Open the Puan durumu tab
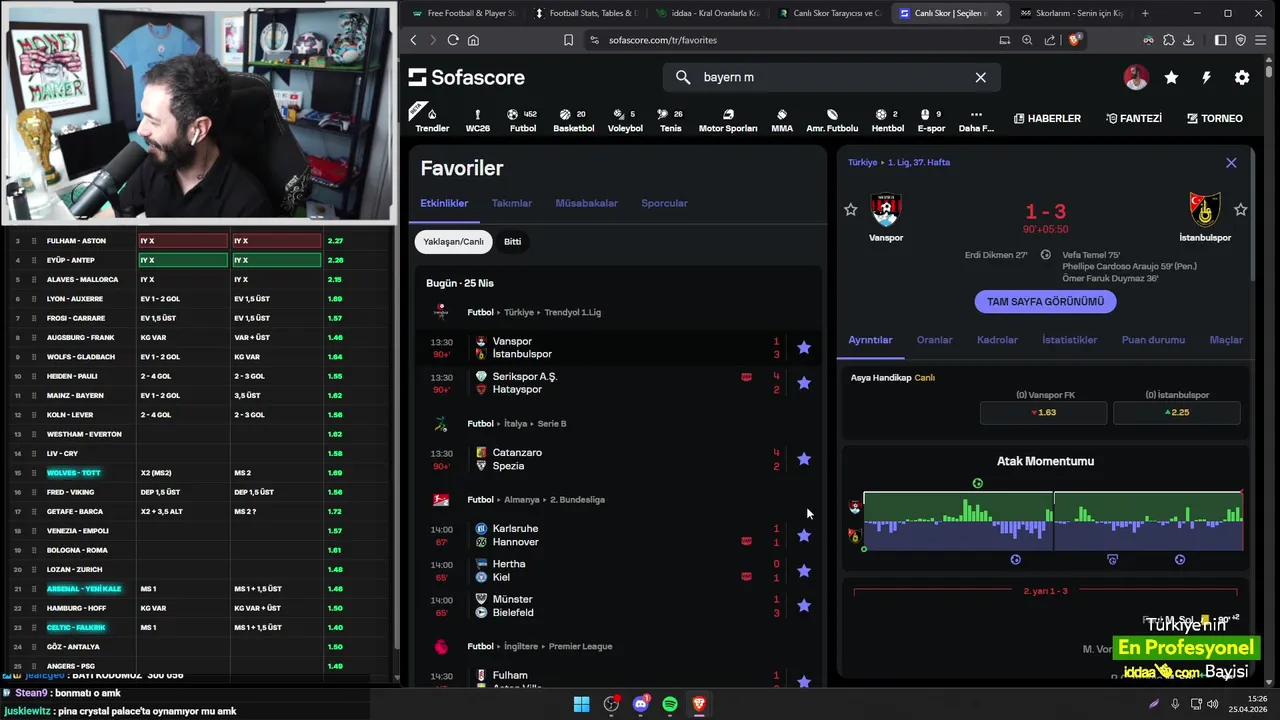This screenshot has height=720, width=1280. pos(1153,340)
